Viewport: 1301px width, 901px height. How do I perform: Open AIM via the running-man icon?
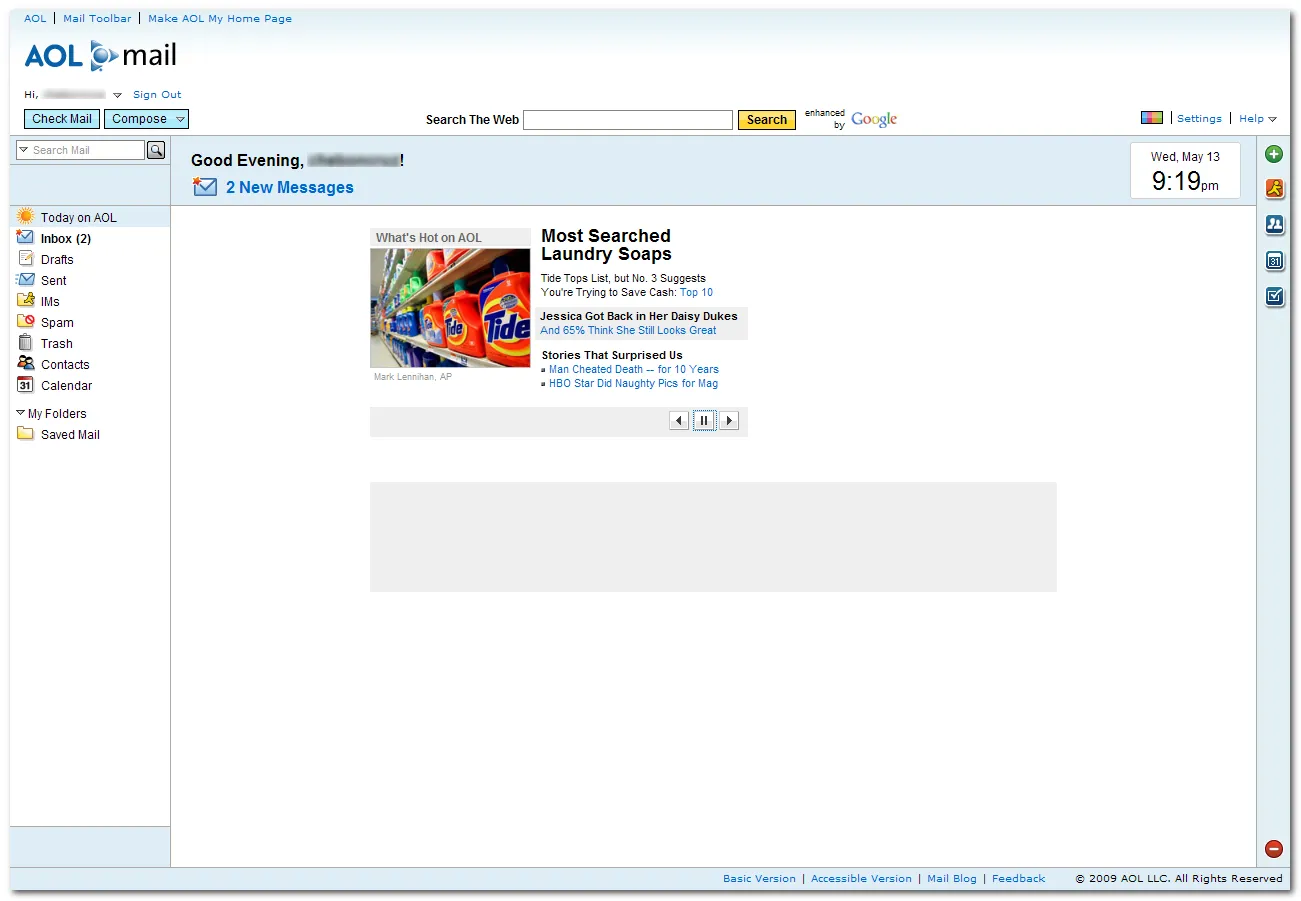coord(1274,187)
